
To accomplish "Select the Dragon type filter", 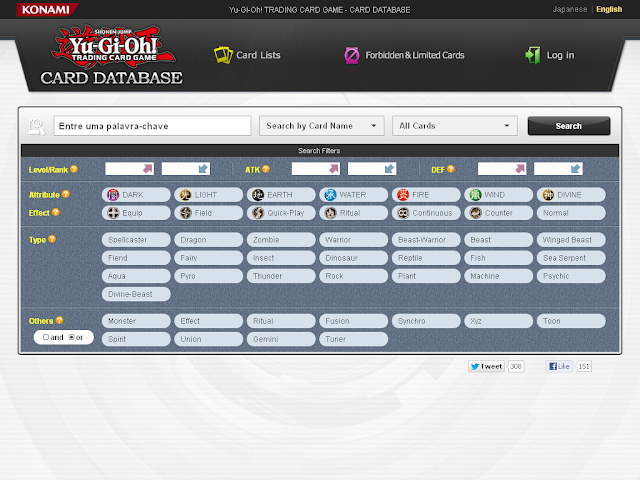I will click(209, 240).
